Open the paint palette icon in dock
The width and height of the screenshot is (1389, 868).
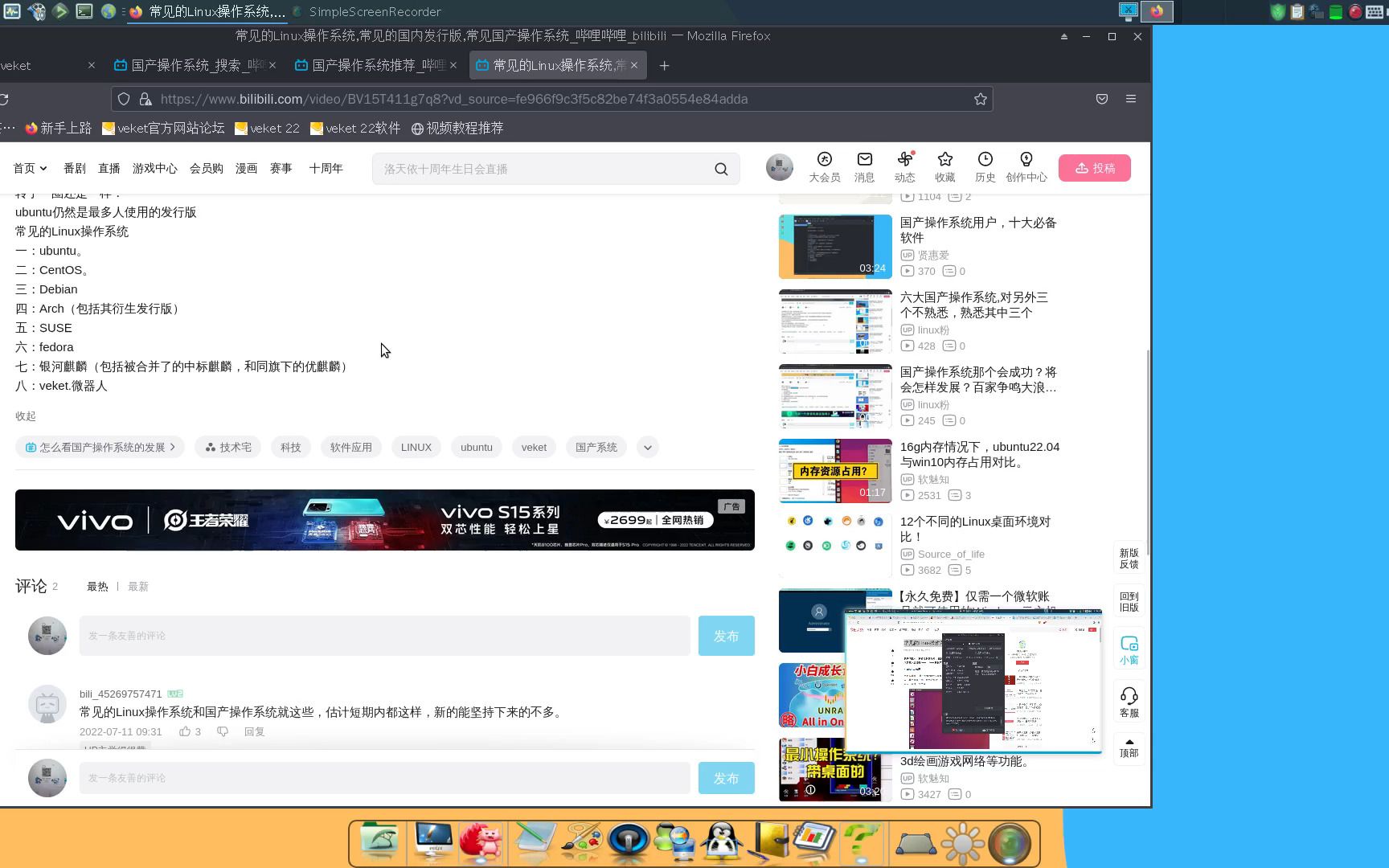click(580, 842)
